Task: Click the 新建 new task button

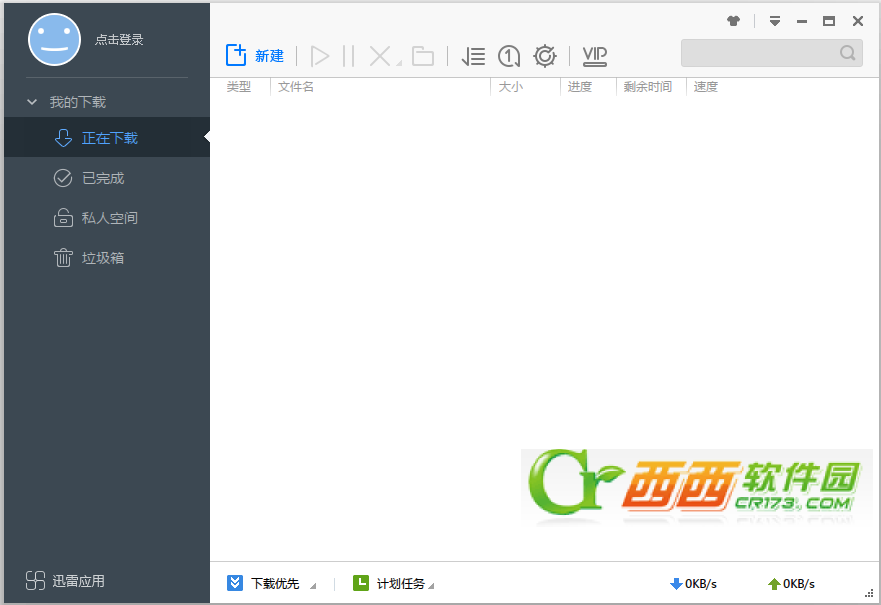Action: (x=255, y=56)
